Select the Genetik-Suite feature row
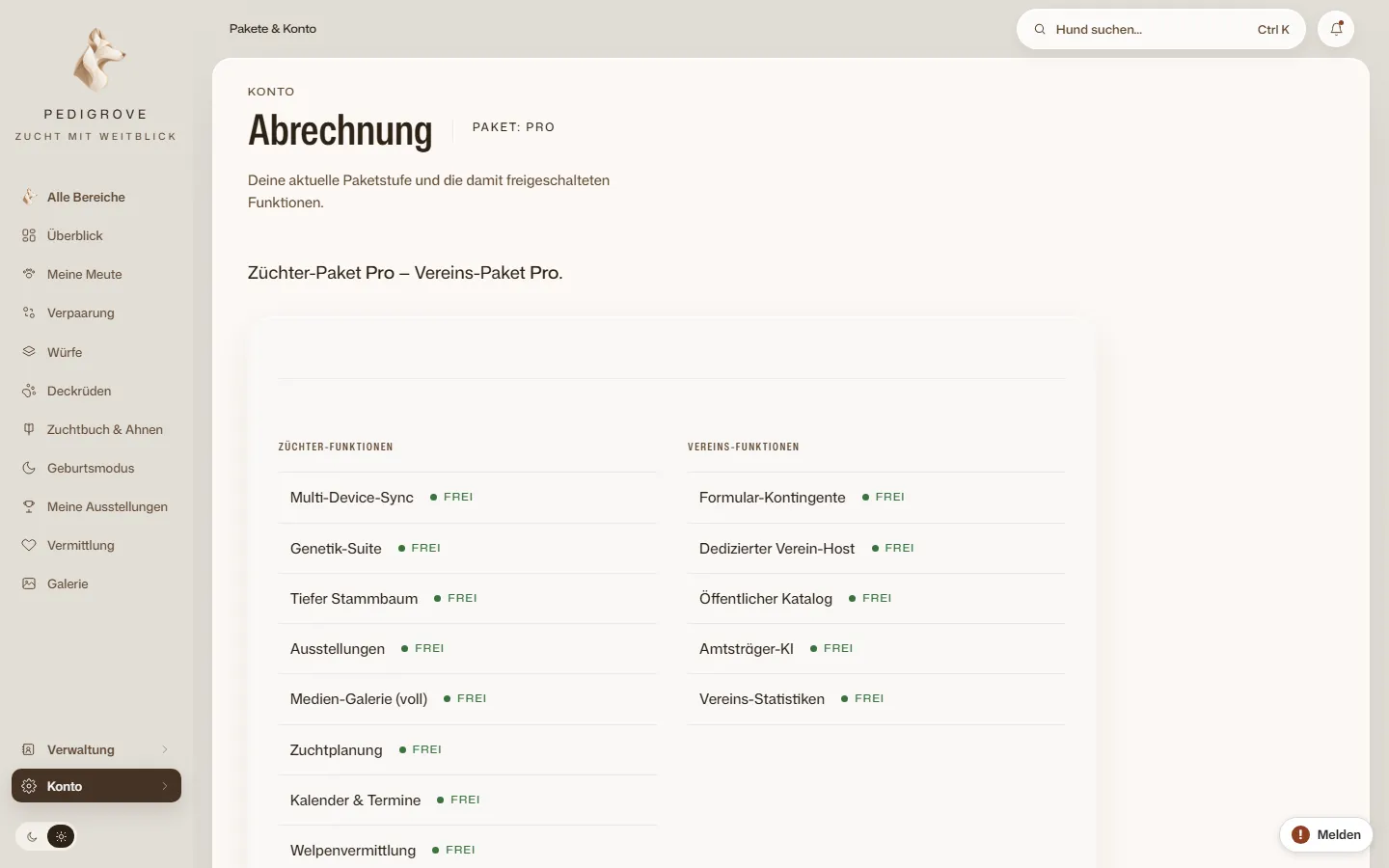This screenshot has height=868, width=1389. point(468,548)
